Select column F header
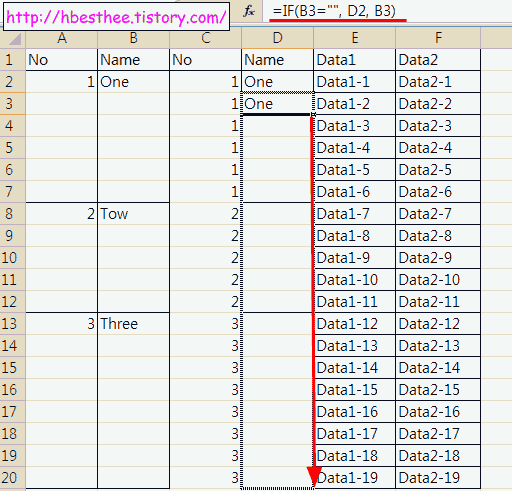The image size is (512, 491). click(438, 38)
